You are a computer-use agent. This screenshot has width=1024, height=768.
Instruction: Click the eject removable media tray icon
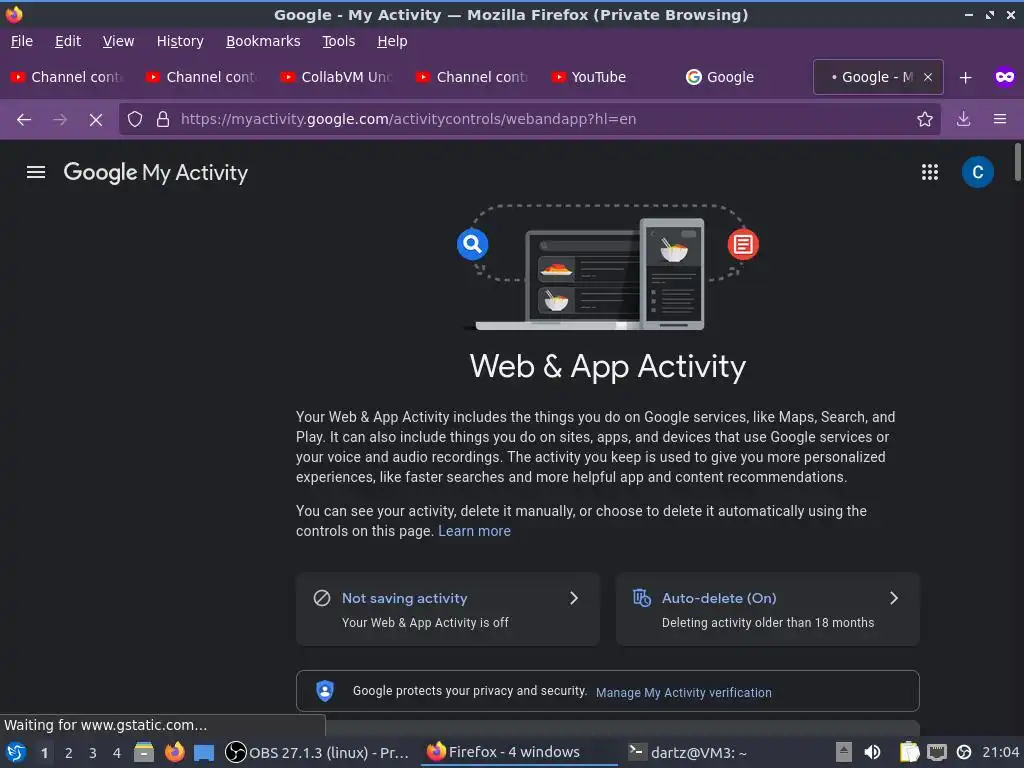tap(844, 752)
